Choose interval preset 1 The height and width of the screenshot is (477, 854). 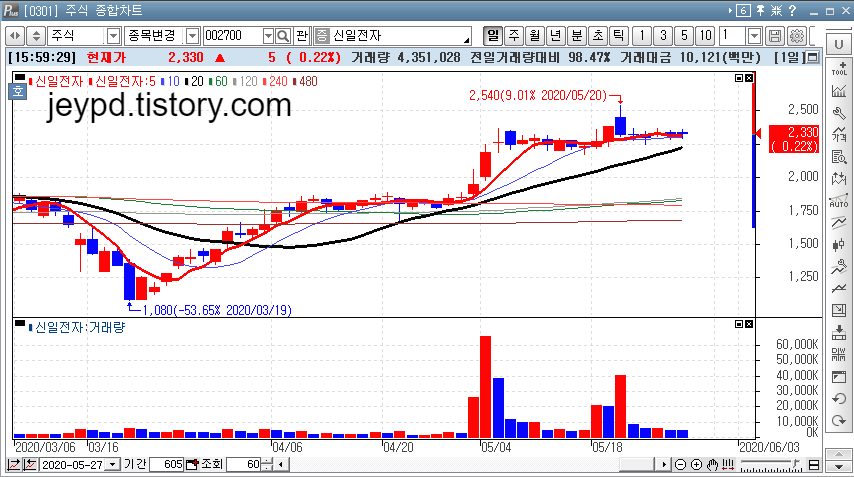[642, 36]
